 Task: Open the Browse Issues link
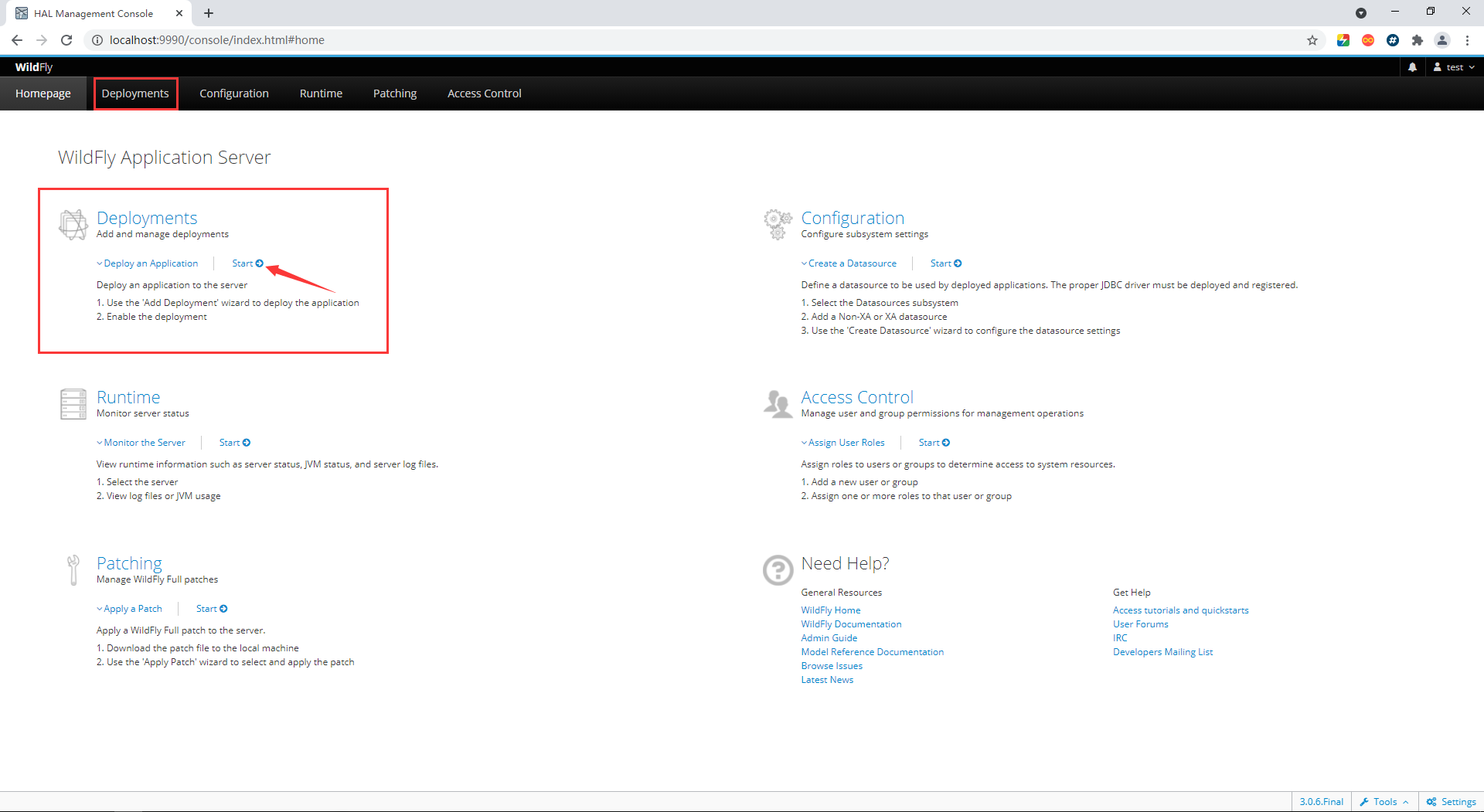click(832, 666)
